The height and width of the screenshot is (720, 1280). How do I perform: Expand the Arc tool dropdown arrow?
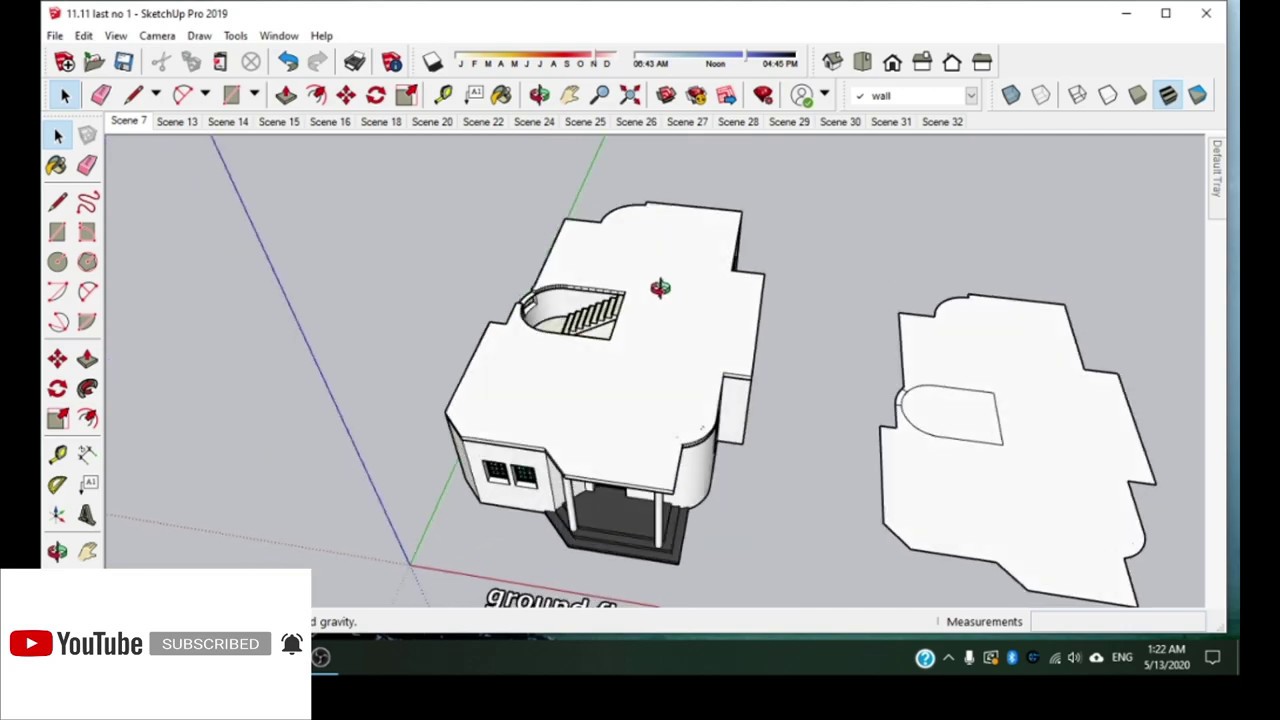(205, 94)
